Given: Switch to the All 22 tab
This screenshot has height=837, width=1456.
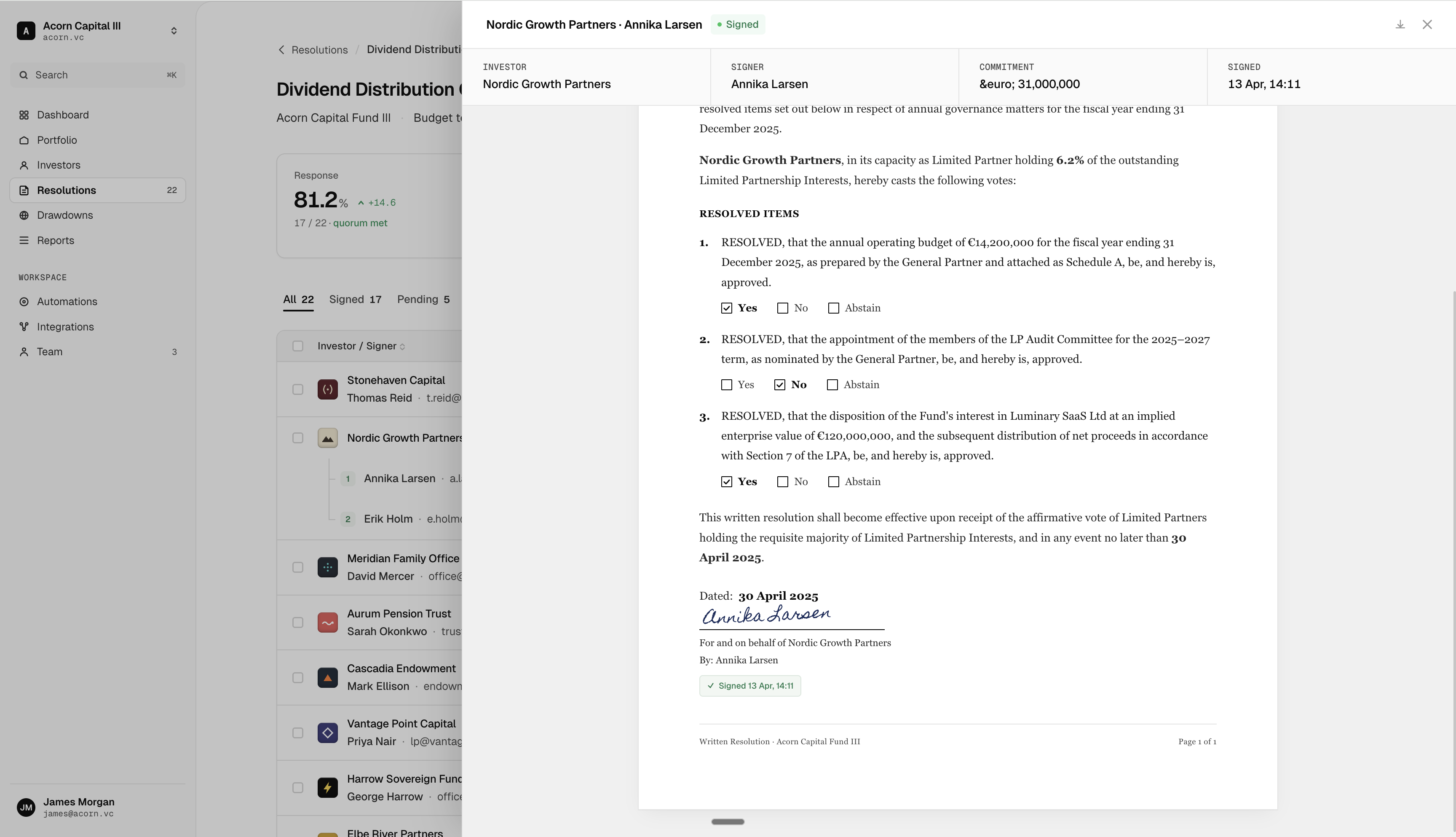Looking at the screenshot, I should pyautogui.click(x=298, y=300).
